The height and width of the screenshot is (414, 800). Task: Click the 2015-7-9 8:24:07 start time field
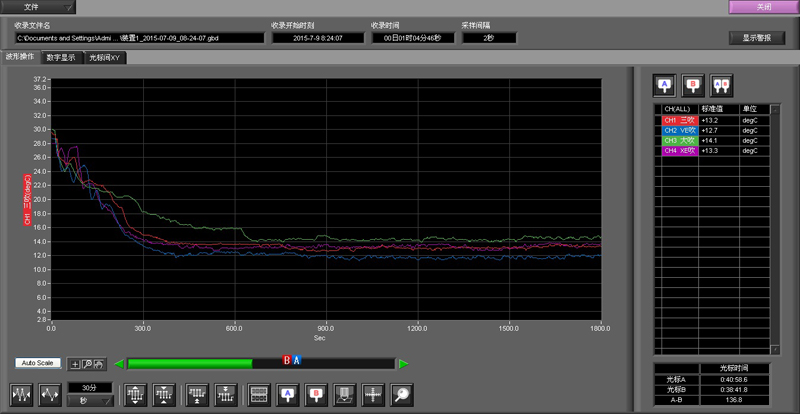click(x=318, y=38)
